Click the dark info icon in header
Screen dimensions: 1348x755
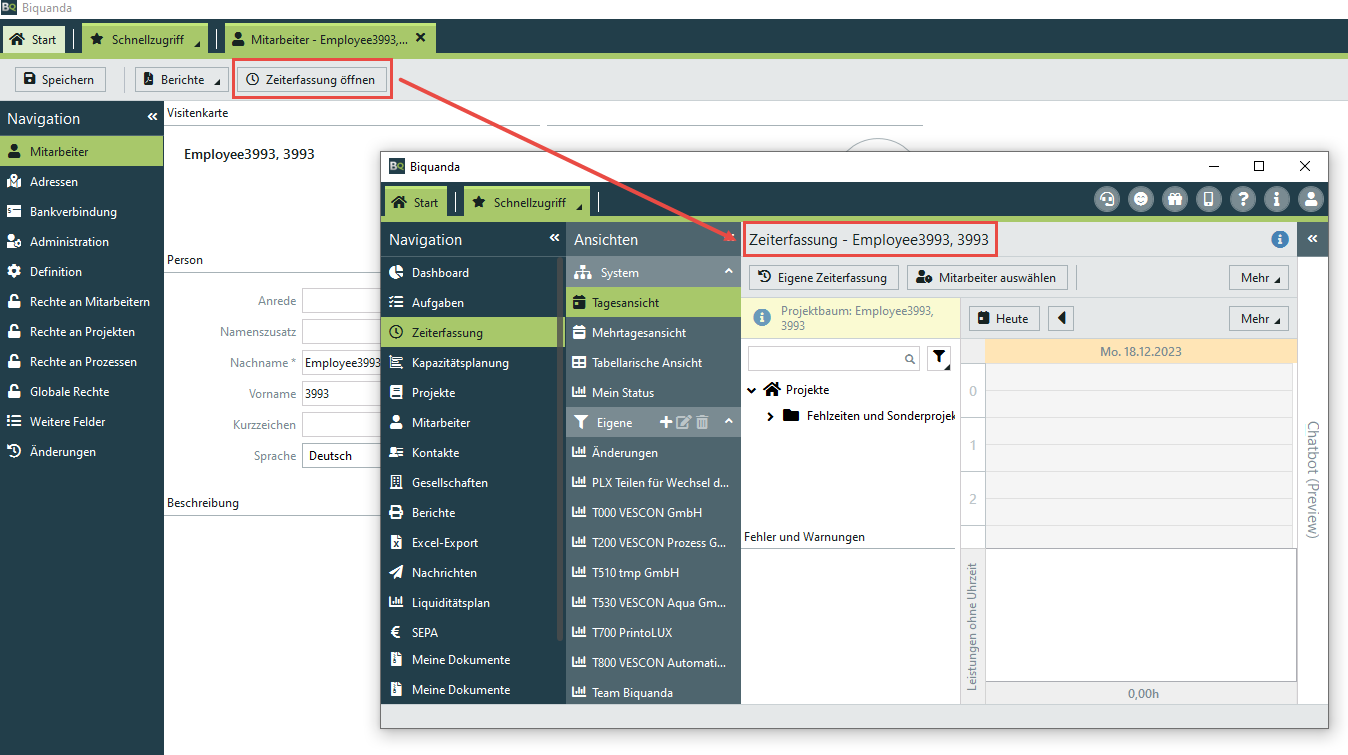(1277, 199)
